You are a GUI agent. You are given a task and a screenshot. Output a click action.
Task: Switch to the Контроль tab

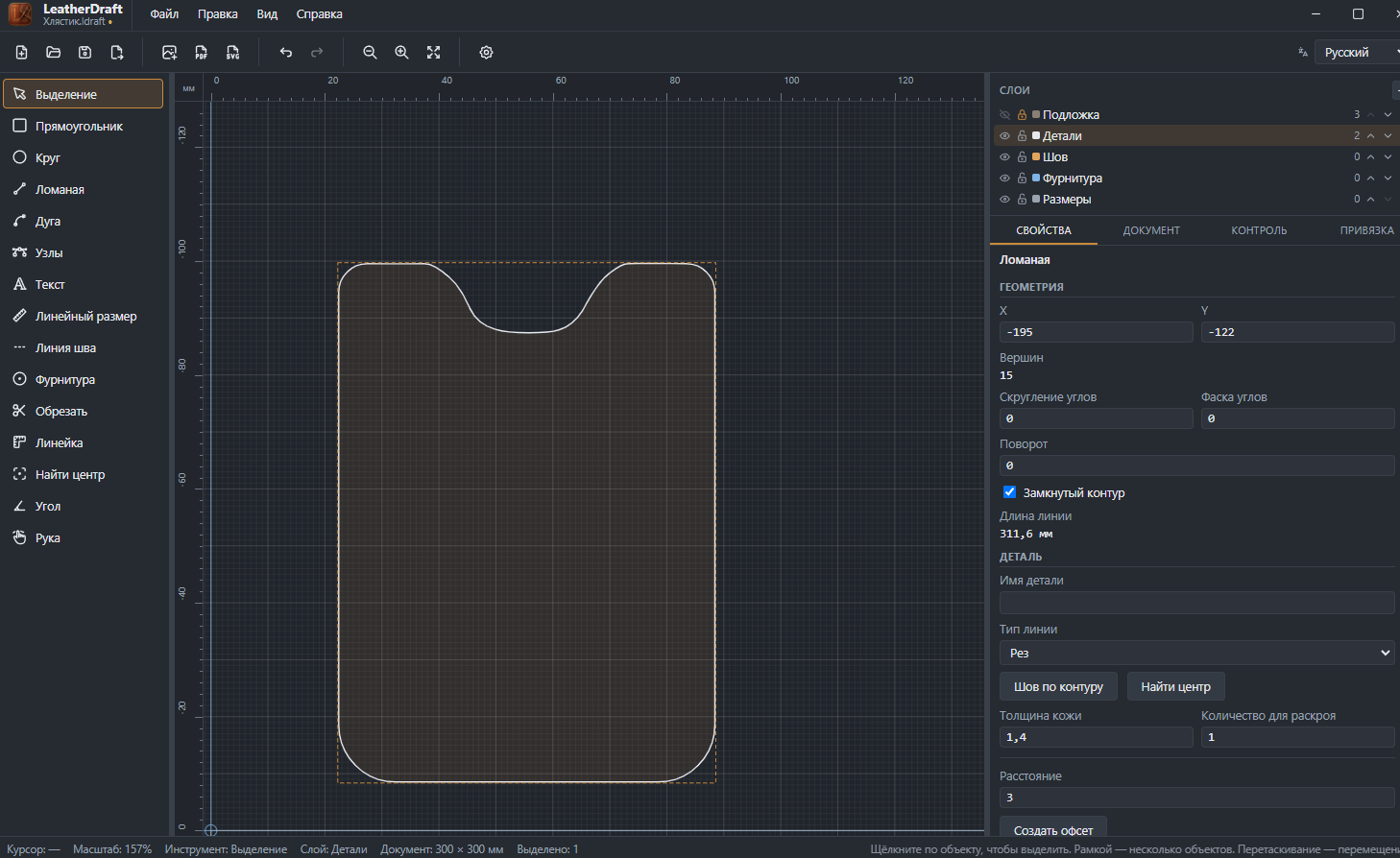pos(1259,230)
